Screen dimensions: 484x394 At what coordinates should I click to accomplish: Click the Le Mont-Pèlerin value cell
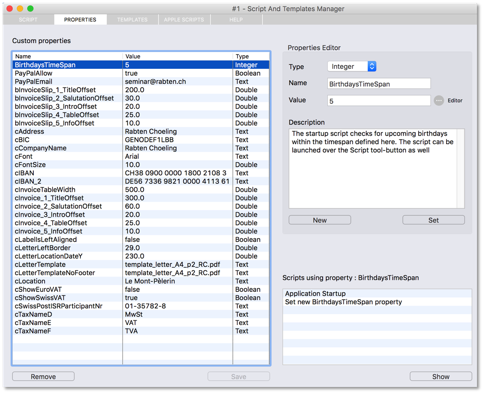tap(178, 281)
